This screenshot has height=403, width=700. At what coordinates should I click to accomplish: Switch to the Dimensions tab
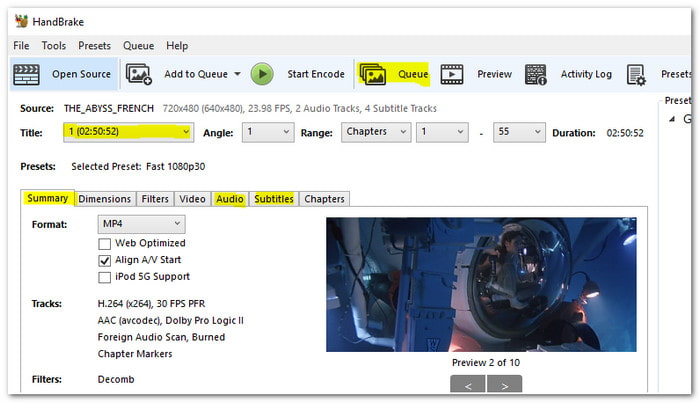(x=104, y=199)
